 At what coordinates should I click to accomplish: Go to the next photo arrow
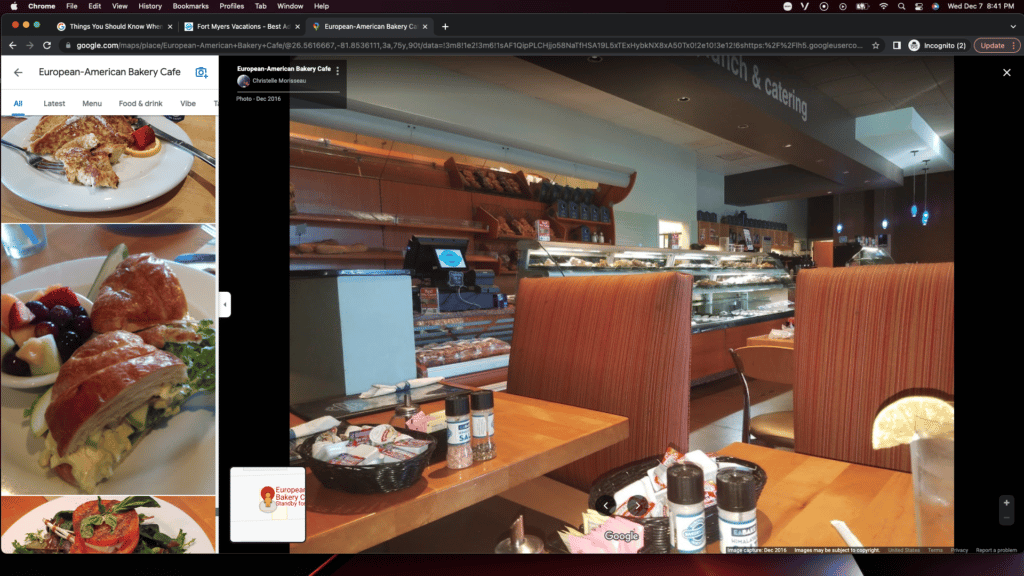[x=638, y=505]
